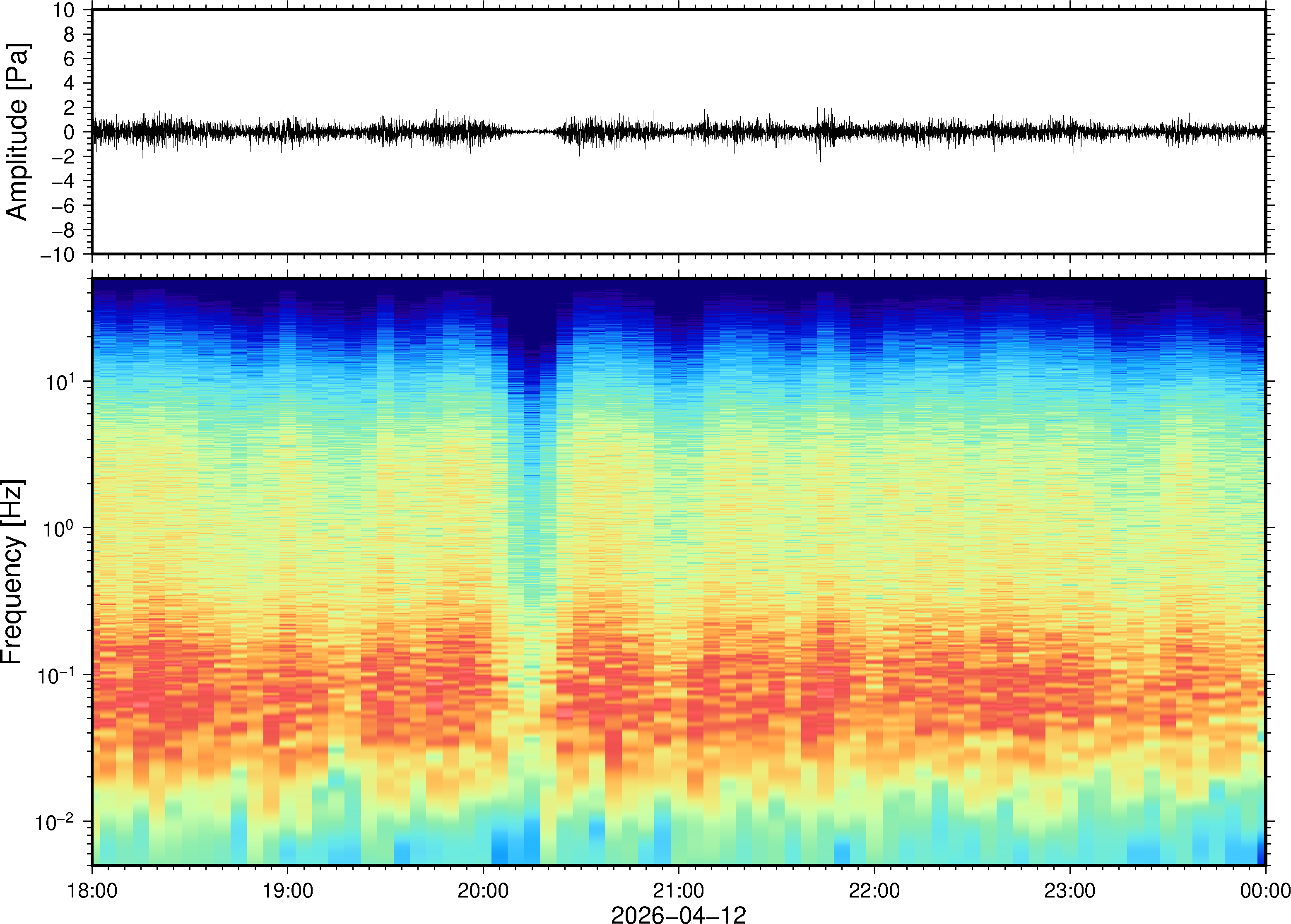Click the 2026-04-12 date label
The height and width of the screenshot is (924, 1291).
(678, 914)
